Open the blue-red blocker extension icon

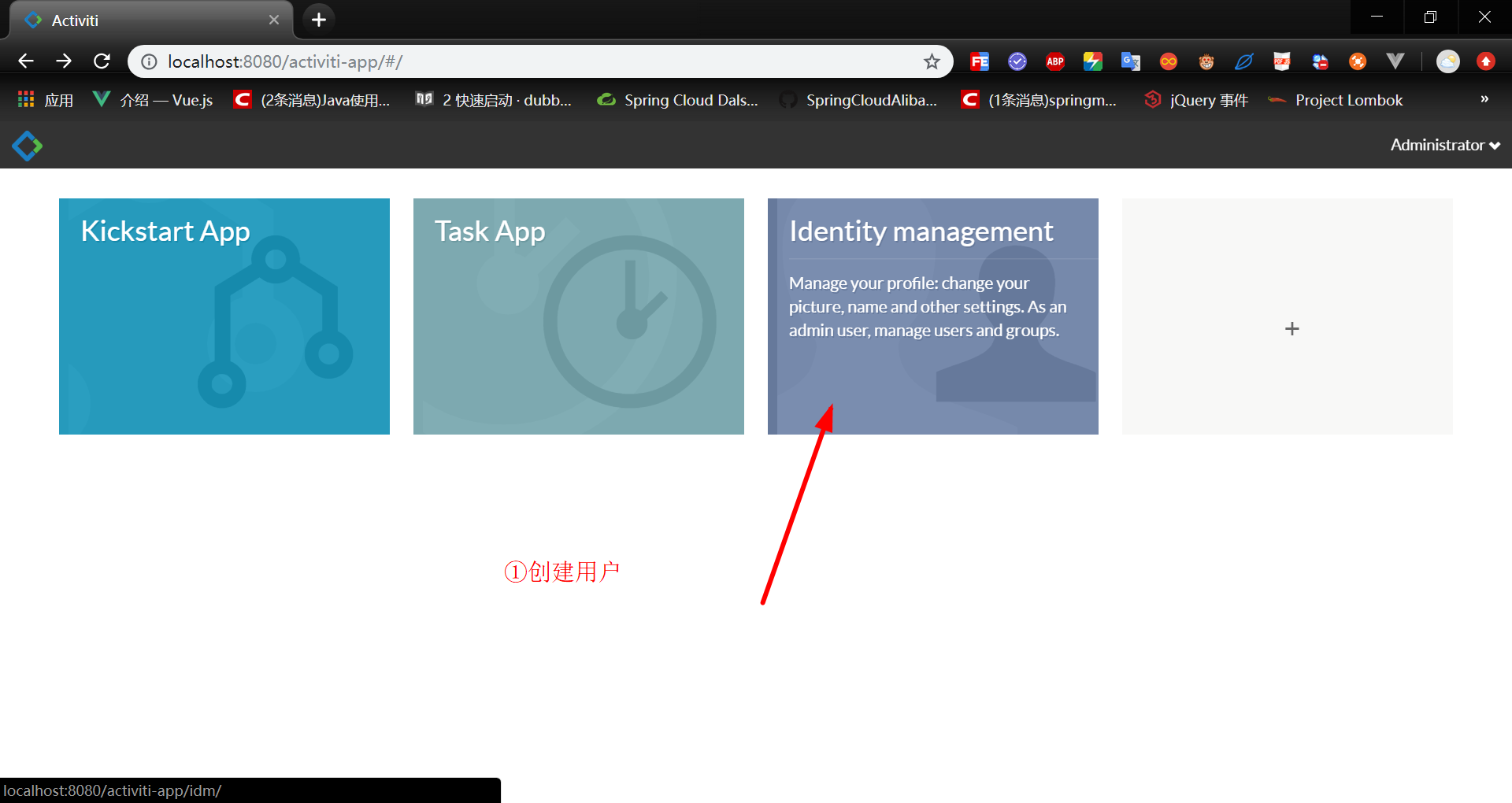(x=1320, y=61)
